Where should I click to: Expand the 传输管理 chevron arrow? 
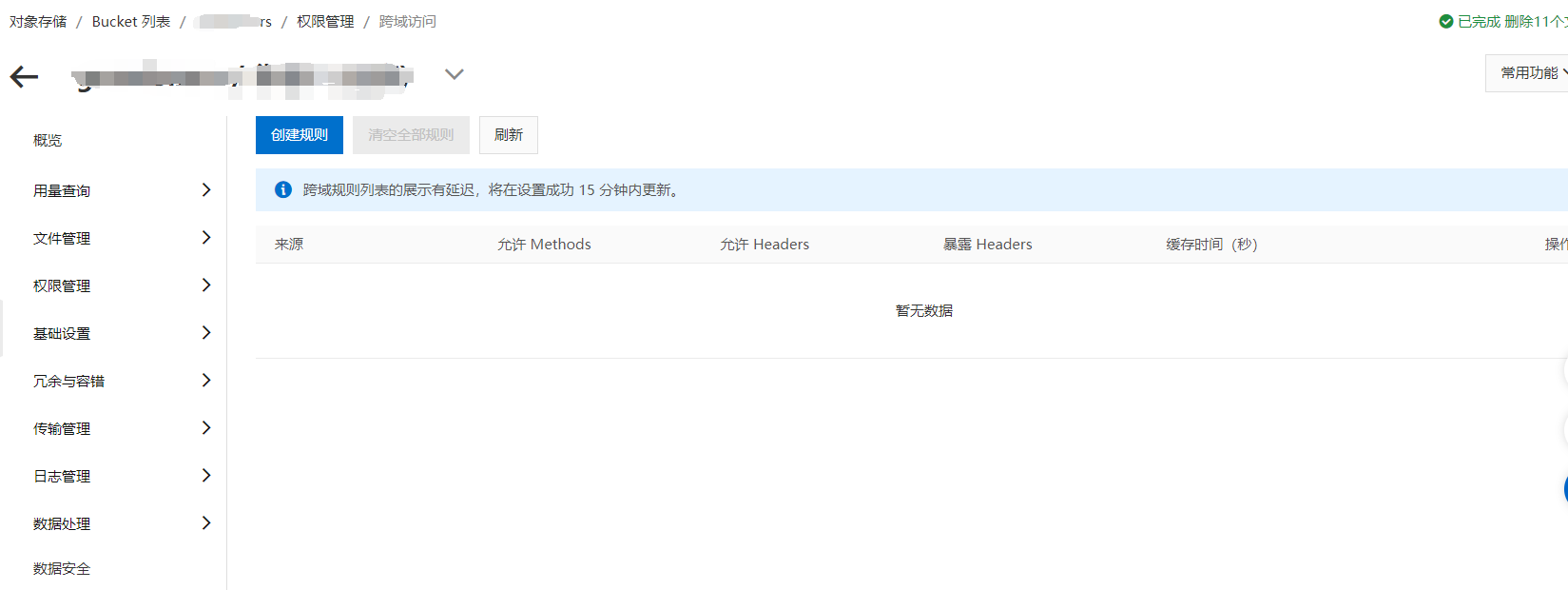tap(206, 428)
